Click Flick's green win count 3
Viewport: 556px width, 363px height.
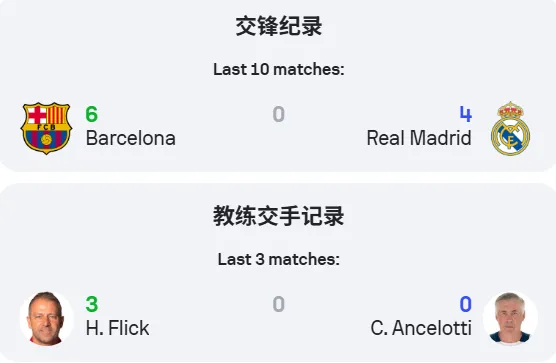92,304
